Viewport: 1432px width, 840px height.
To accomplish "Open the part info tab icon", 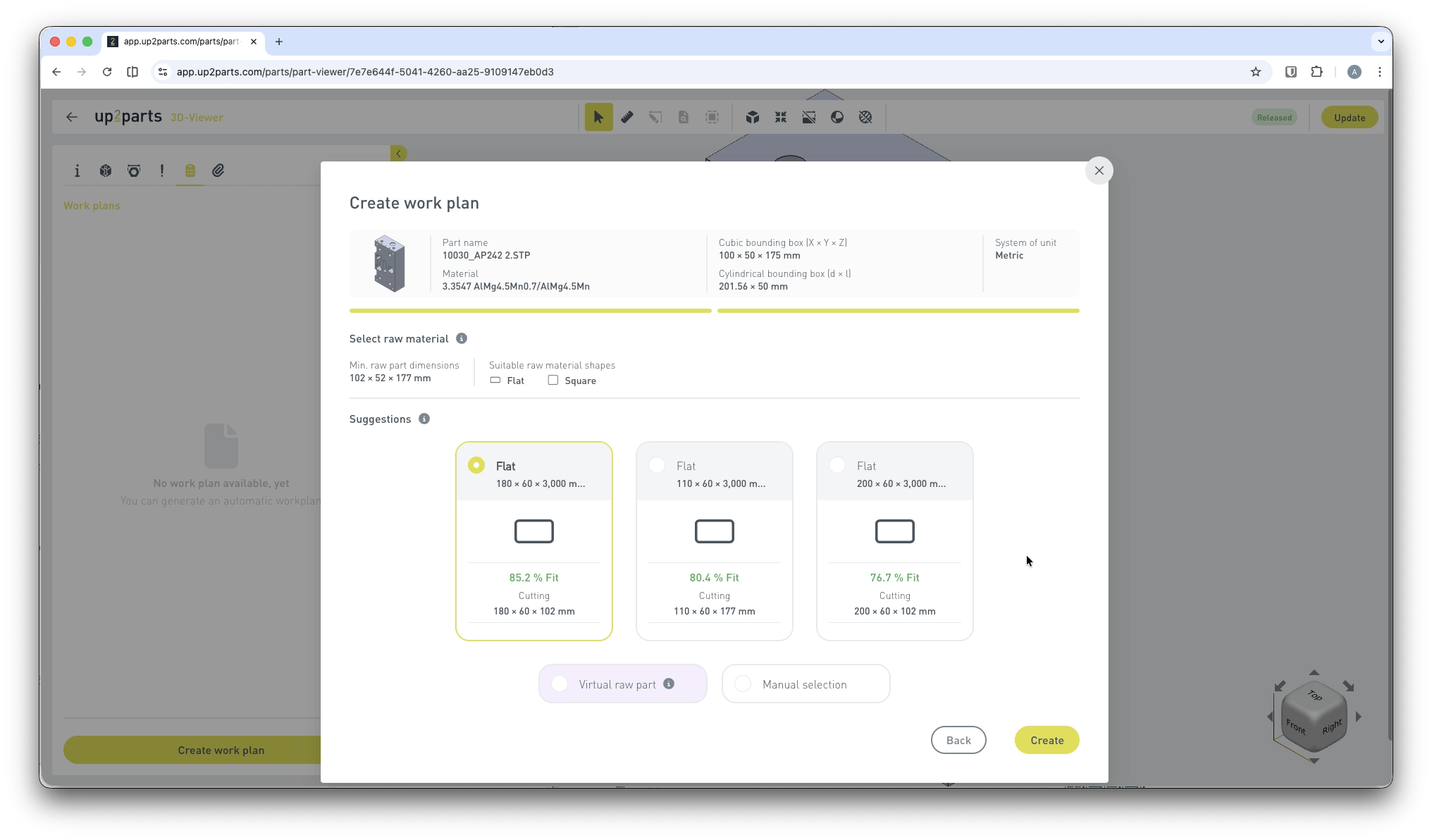I will coord(78,171).
